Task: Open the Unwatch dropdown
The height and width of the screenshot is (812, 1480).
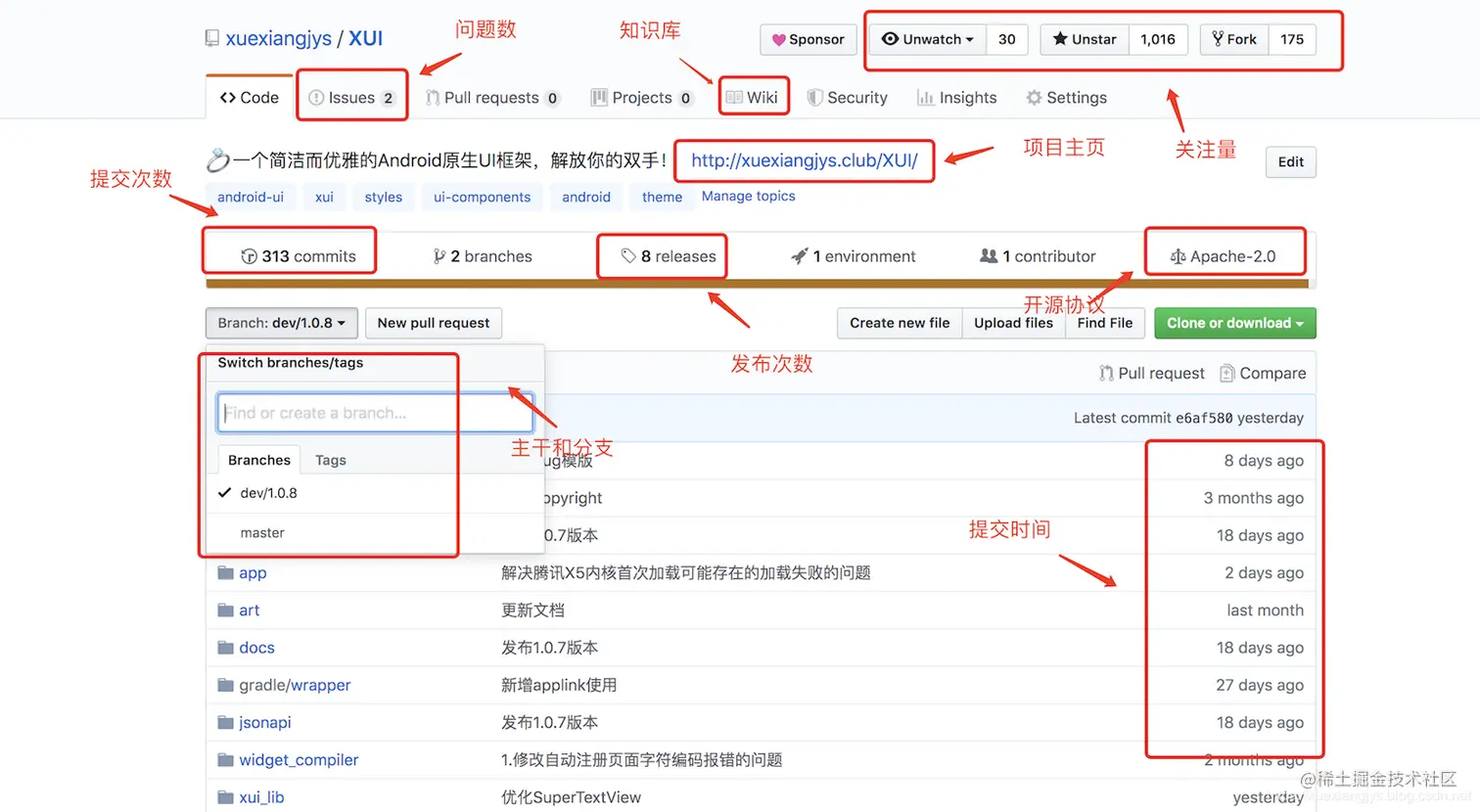Action: point(928,39)
